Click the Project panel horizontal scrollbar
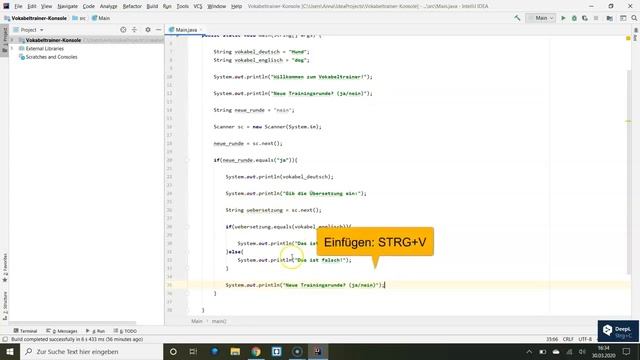640x360 pixels. [x=73, y=323]
